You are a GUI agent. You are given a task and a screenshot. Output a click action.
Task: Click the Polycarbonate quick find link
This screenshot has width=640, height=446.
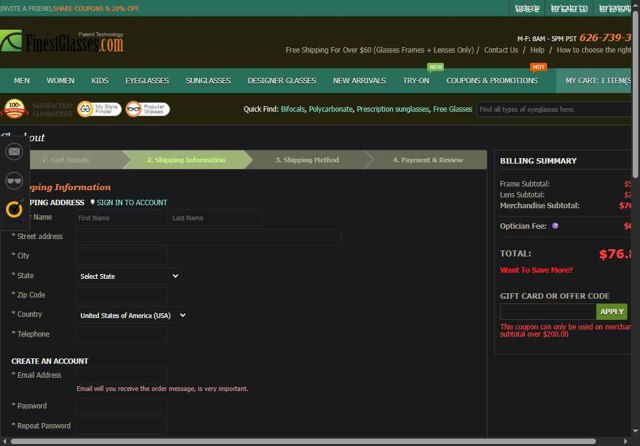point(331,109)
